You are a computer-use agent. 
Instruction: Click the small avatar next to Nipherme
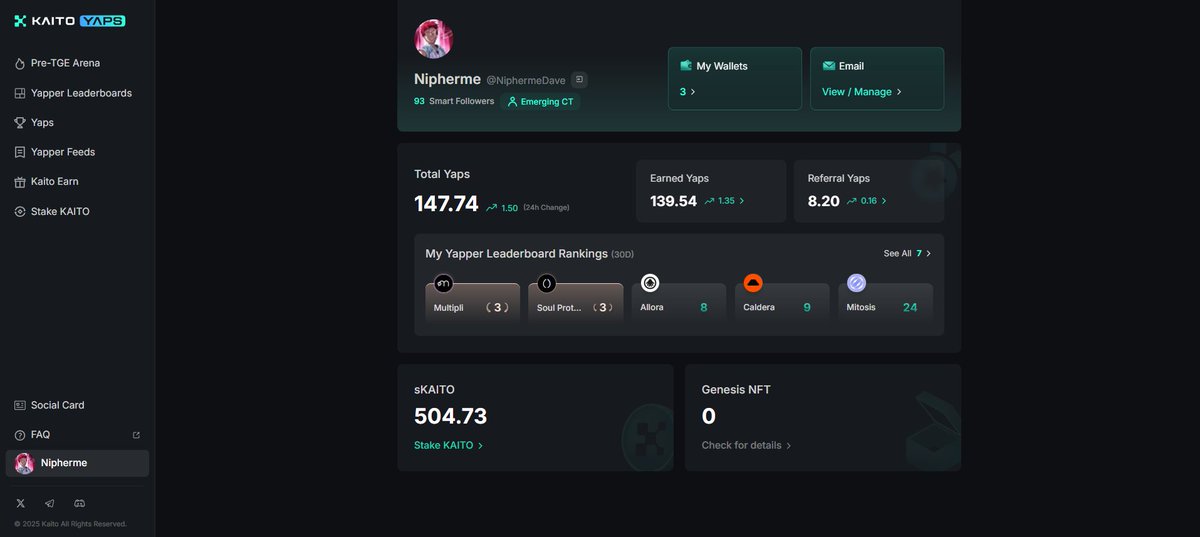[24, 463]
